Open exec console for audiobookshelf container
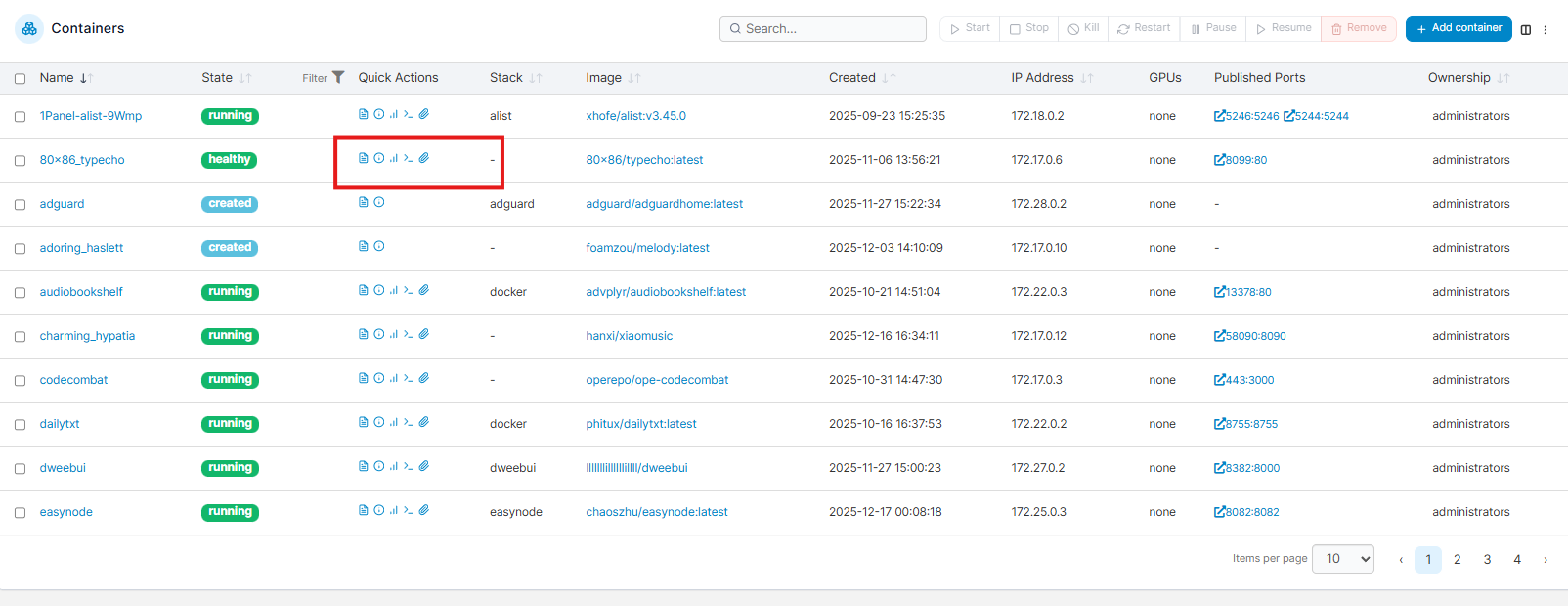Viewport: 1568px width, 606px height. [409, 290]
